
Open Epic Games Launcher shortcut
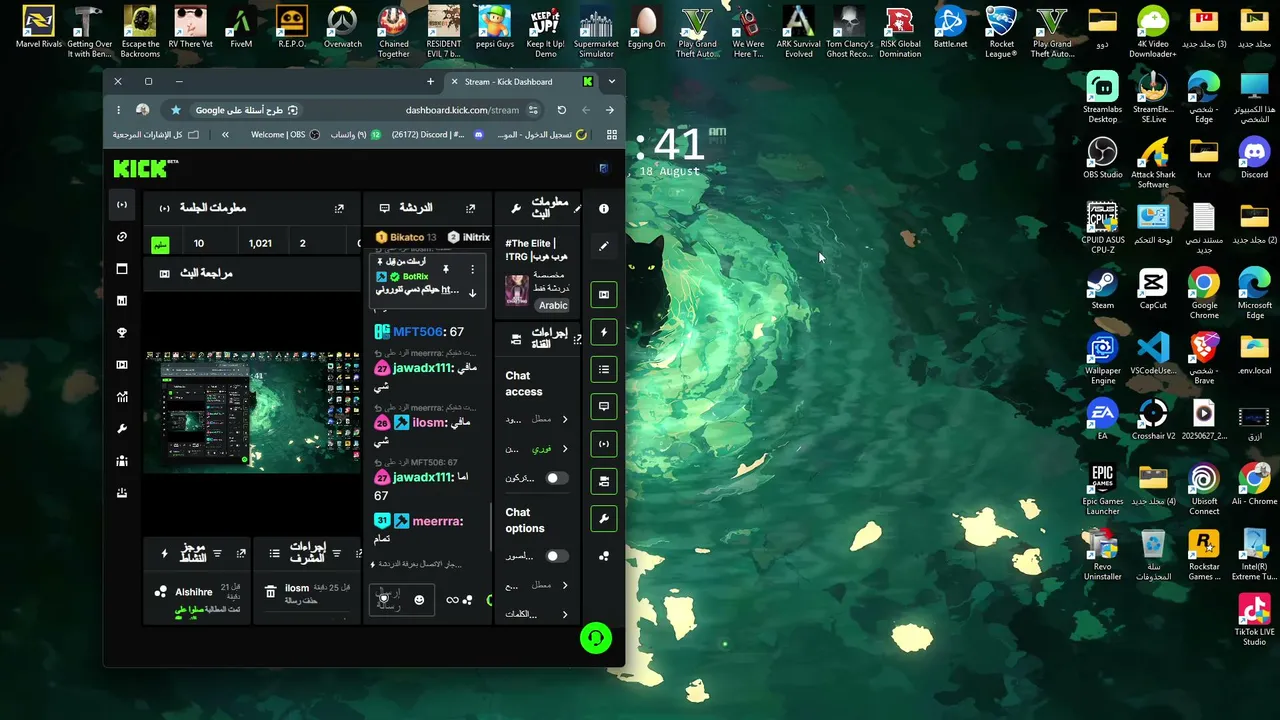point(1102,489)
